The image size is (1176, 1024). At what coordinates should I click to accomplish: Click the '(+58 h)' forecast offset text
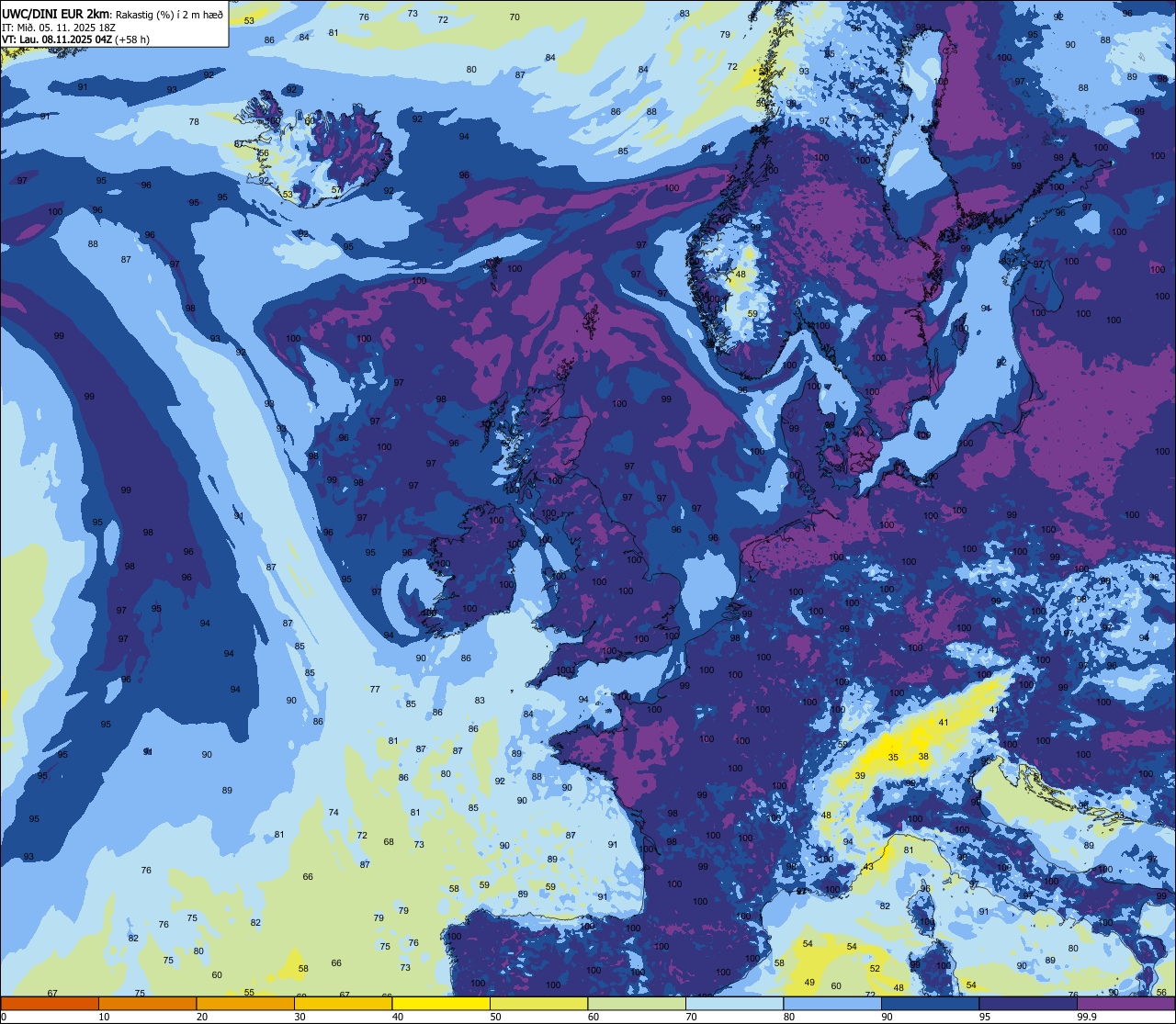131,39
